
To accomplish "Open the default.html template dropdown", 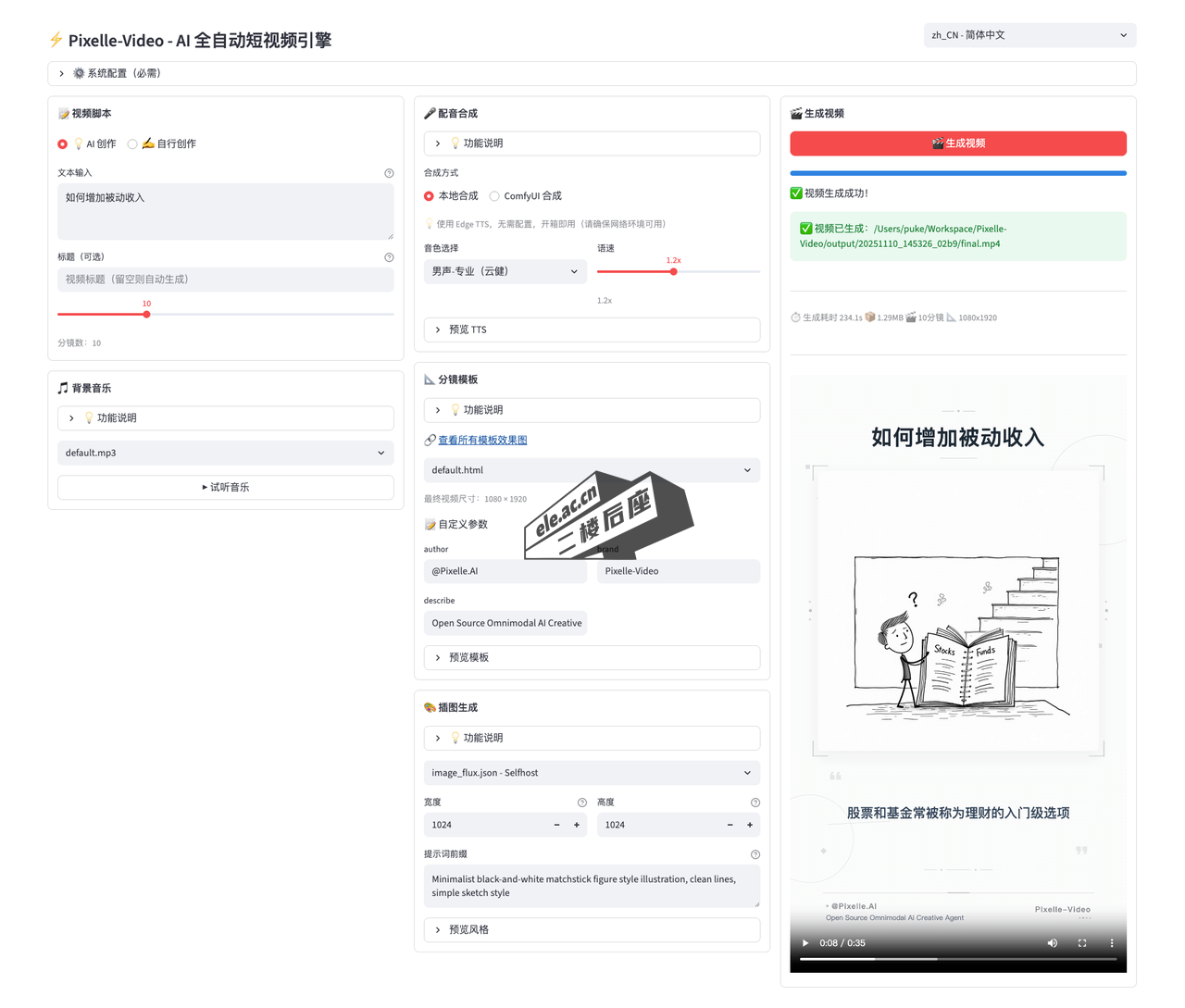I will [592, 470].
